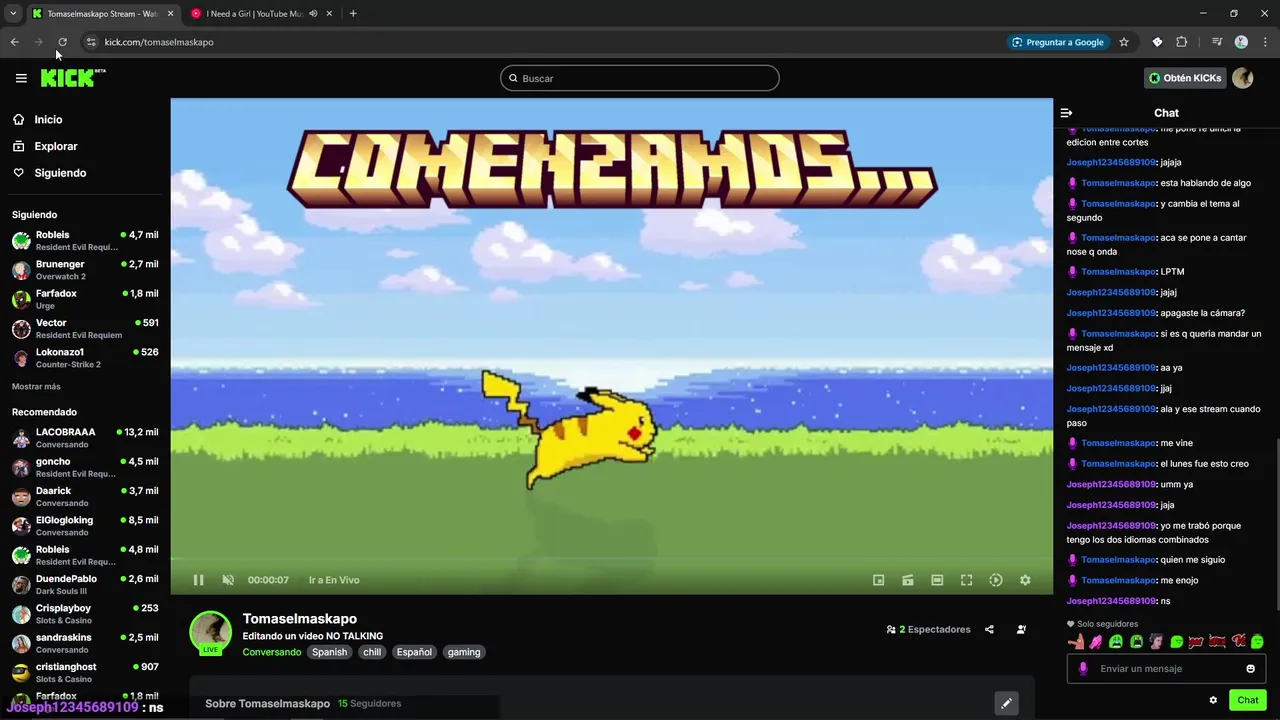
Task: Open sandraskins recommended channel
Action: pyautogui.click(x=85, y=643)
